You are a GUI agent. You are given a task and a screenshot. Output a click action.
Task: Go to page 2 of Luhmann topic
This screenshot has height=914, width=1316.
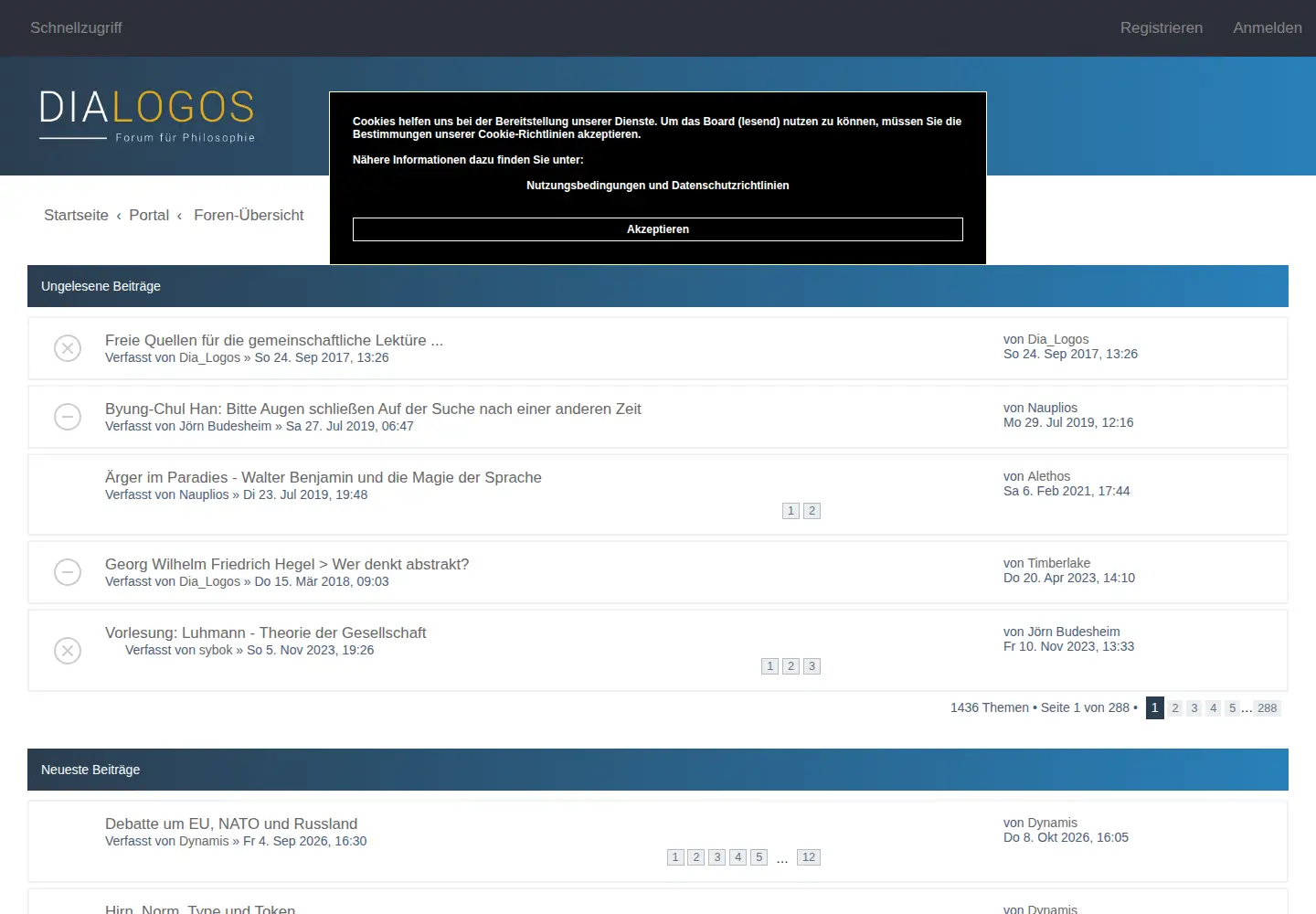tap(791, 666)
